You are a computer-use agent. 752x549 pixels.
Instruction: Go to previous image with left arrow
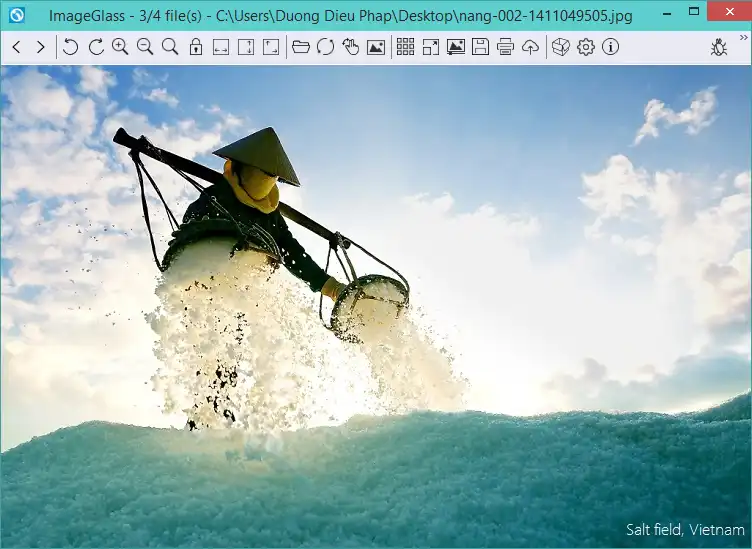[16, 47]
